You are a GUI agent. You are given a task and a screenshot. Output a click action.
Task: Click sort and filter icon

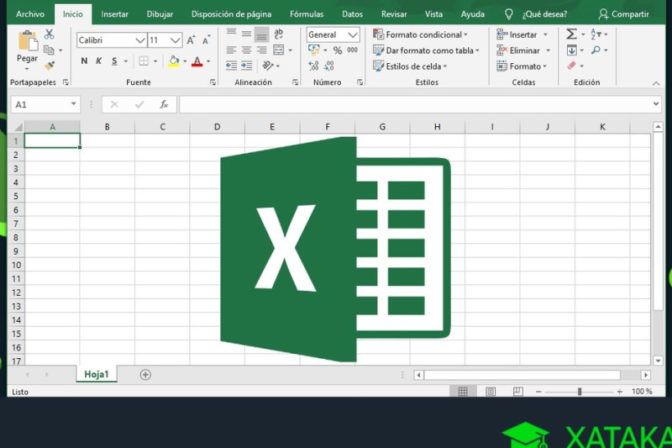click(596, 34)
